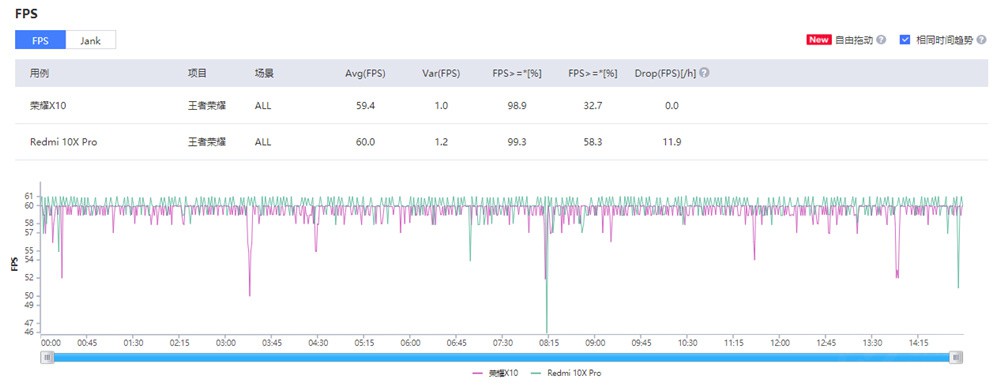Switch to the Jank tab
Viewport: 1000px width, 390px height.
(x=91, y=40)
